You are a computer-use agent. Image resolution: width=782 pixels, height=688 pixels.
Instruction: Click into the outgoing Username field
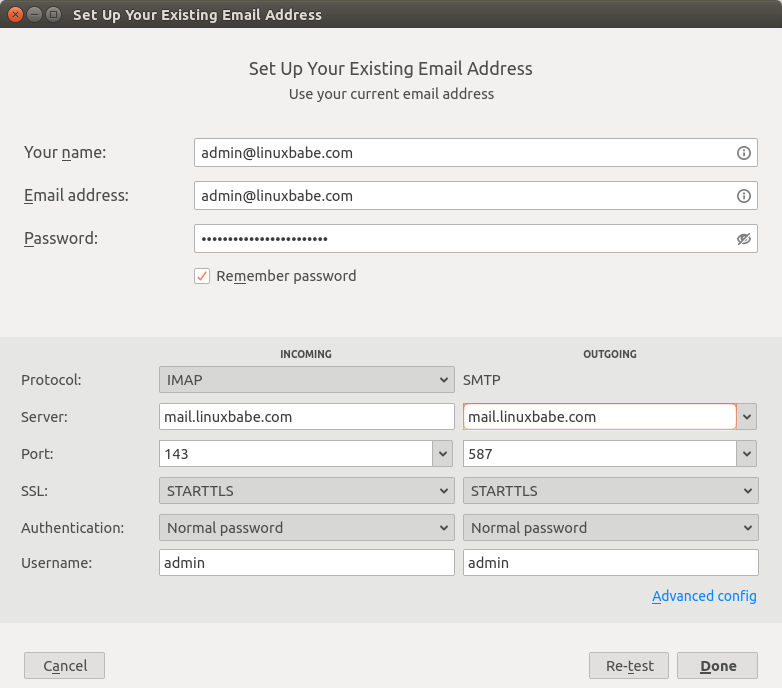pos(610,563)
